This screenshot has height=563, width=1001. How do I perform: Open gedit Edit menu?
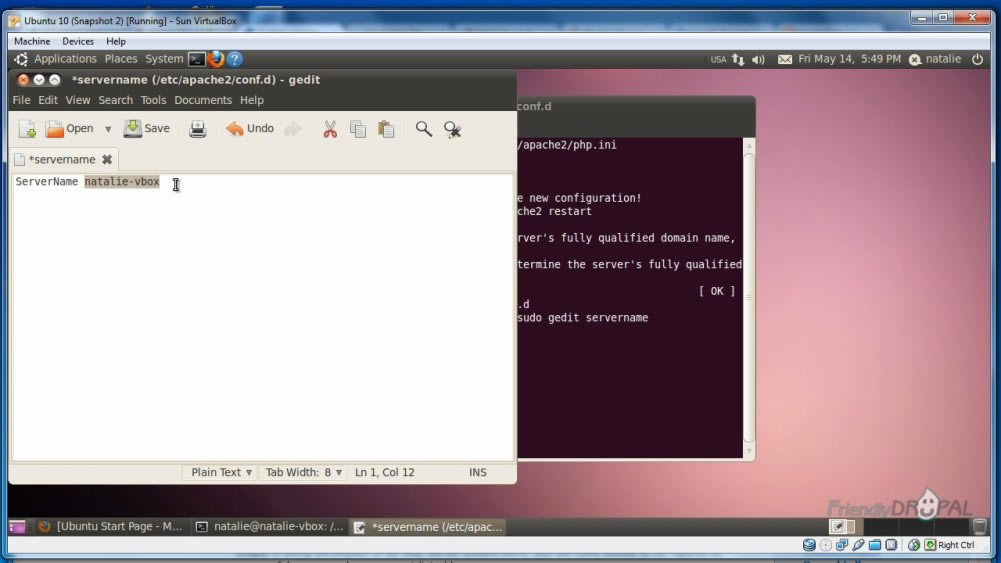48,100
